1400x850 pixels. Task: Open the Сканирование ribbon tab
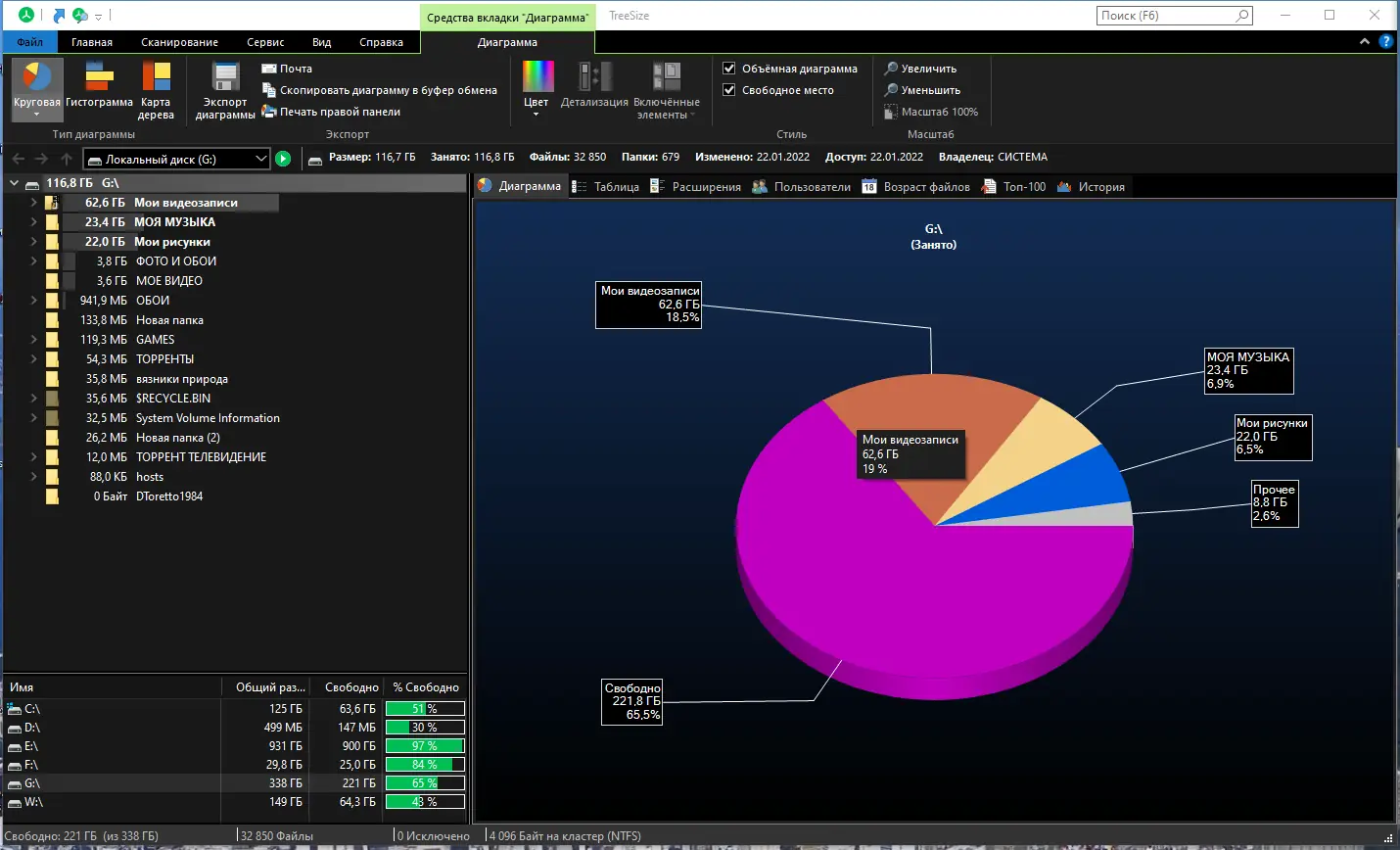pos(179,42)
